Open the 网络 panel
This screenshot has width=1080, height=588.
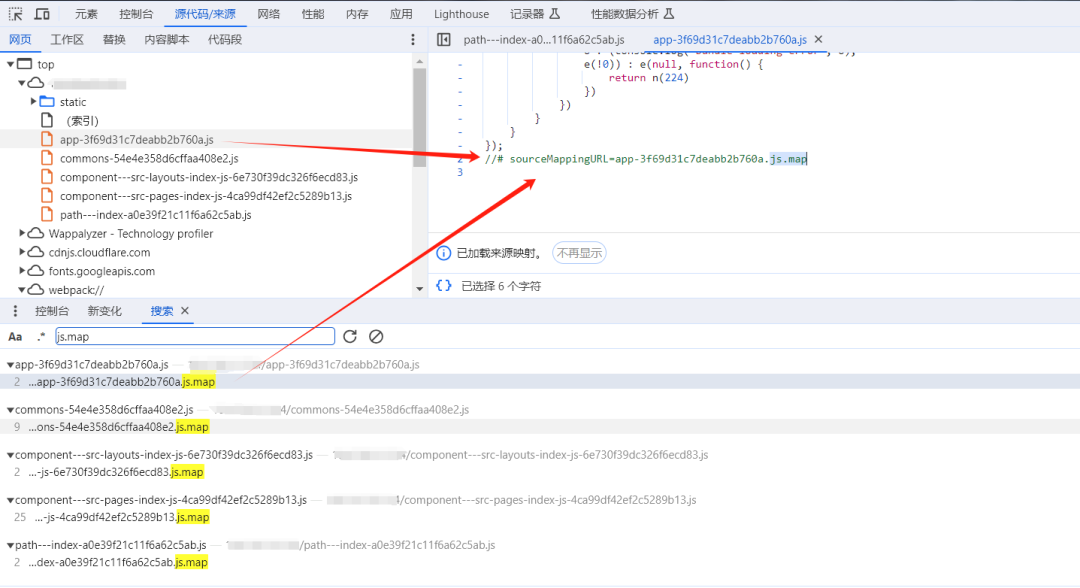point(269,14)
